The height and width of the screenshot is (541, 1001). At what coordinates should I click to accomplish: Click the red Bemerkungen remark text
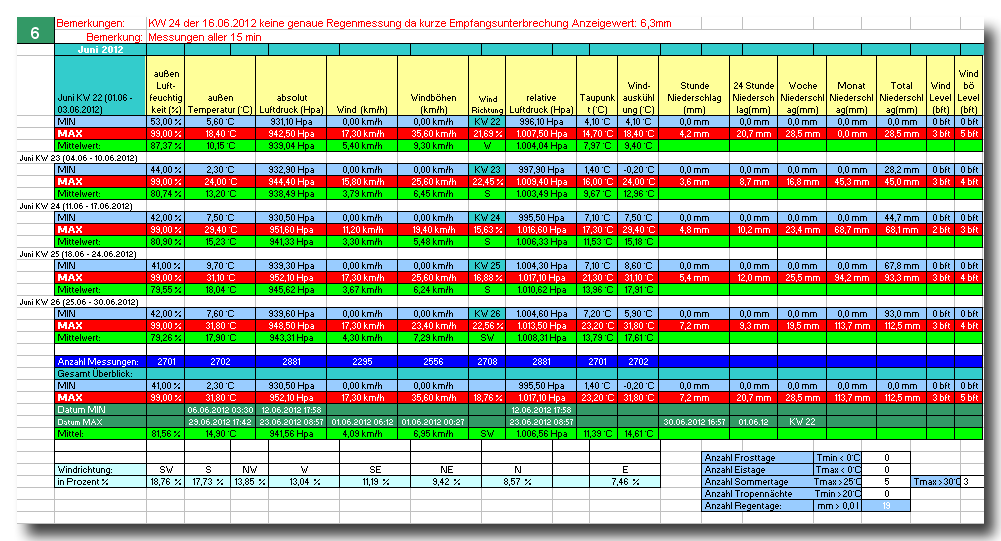[x=409, y=24]
